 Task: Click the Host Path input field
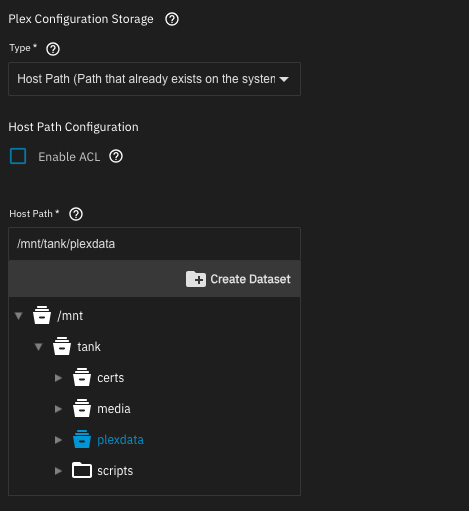click(154, 244)
